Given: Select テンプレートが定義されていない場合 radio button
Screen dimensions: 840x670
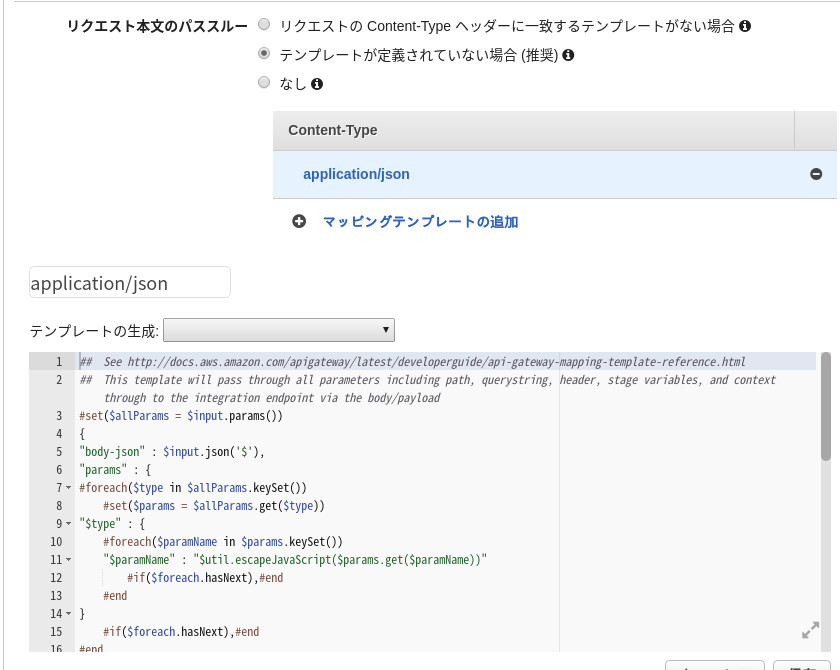Looking at the screenshot, I should (x=264, y=55).
